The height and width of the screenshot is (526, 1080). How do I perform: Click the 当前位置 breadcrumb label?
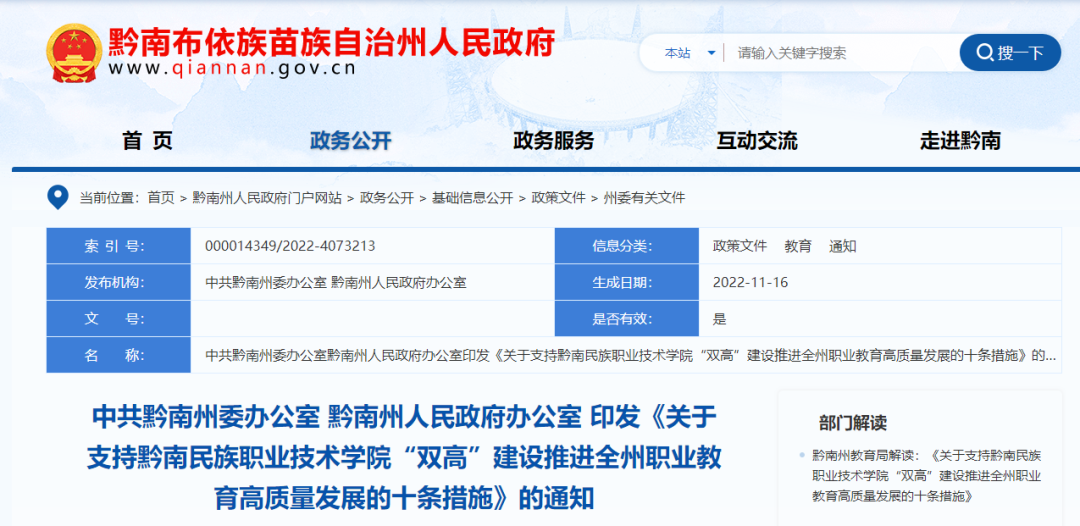[x=107, y=198]
